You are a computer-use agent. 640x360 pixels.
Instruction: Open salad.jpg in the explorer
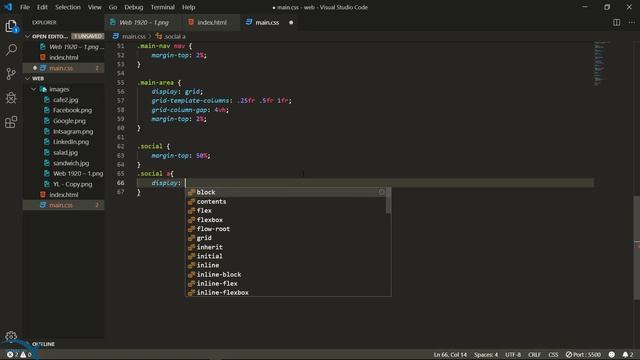coord(65,153)
